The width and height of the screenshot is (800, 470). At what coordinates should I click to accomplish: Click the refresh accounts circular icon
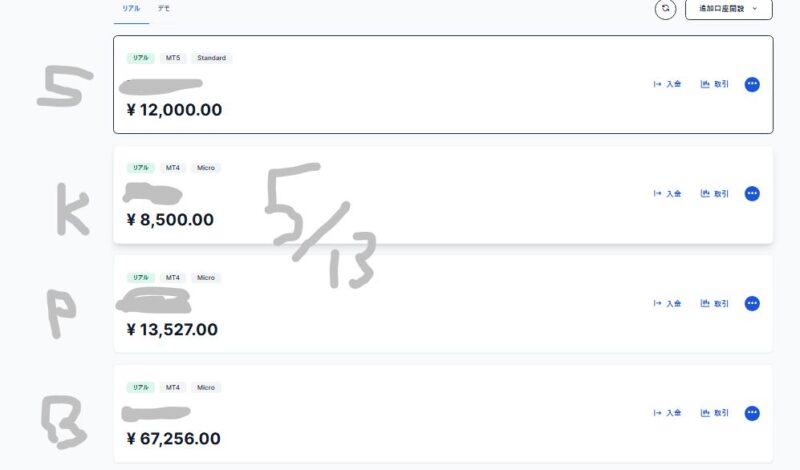coord(665,9)
